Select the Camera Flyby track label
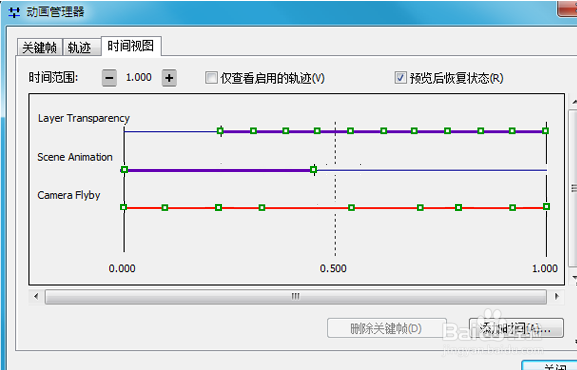 pyautogui.click(x=68, y=195)
